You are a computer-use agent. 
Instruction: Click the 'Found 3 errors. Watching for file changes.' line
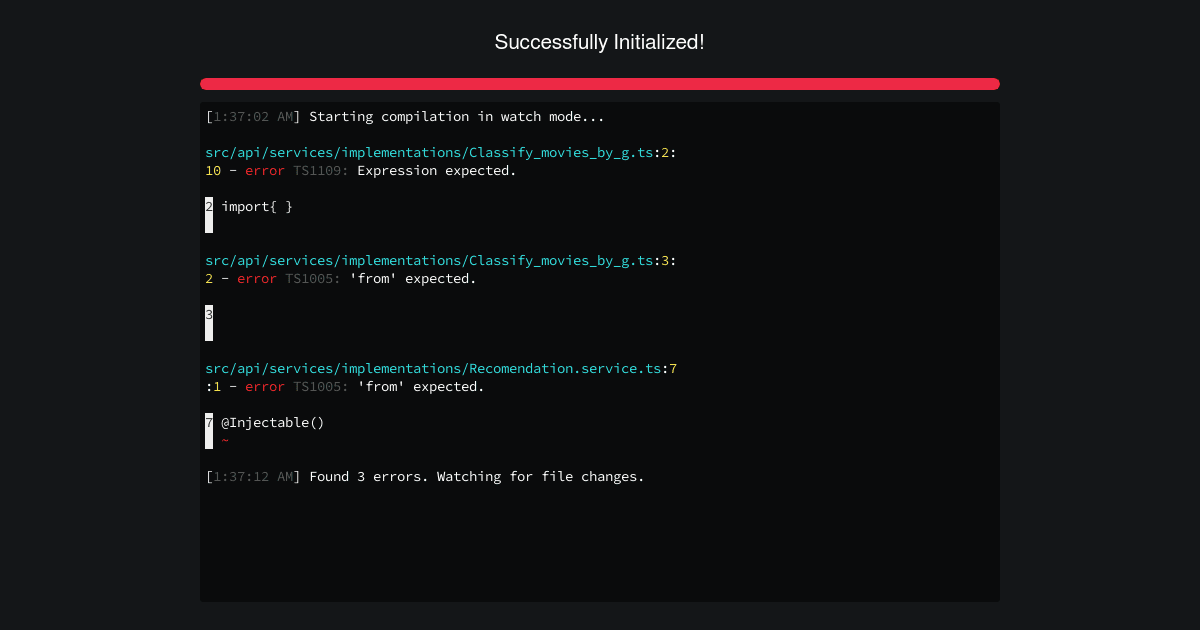tap(477, 476)
